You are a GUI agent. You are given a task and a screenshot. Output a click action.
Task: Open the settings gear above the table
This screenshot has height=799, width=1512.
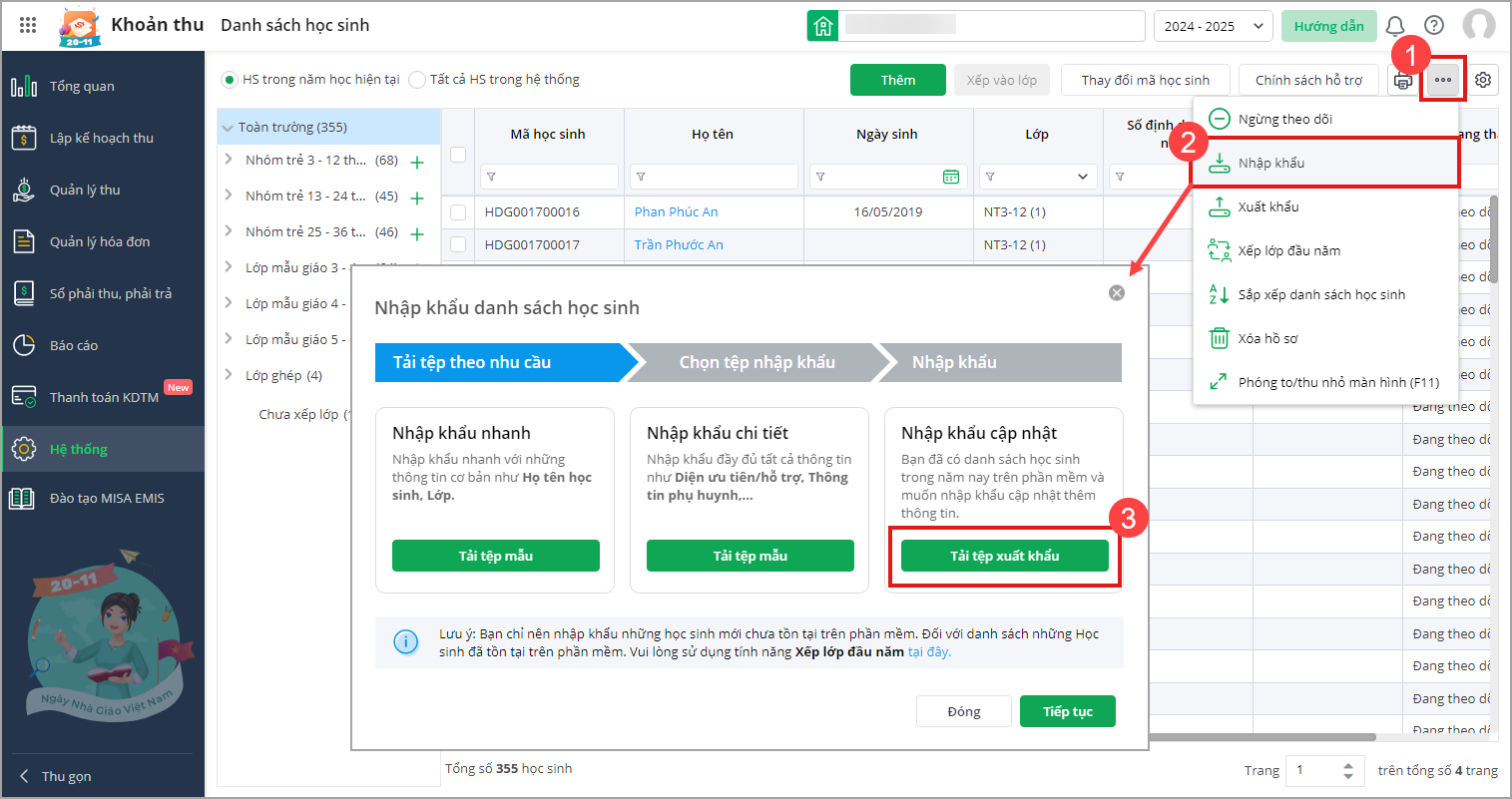coord(1483,80)
